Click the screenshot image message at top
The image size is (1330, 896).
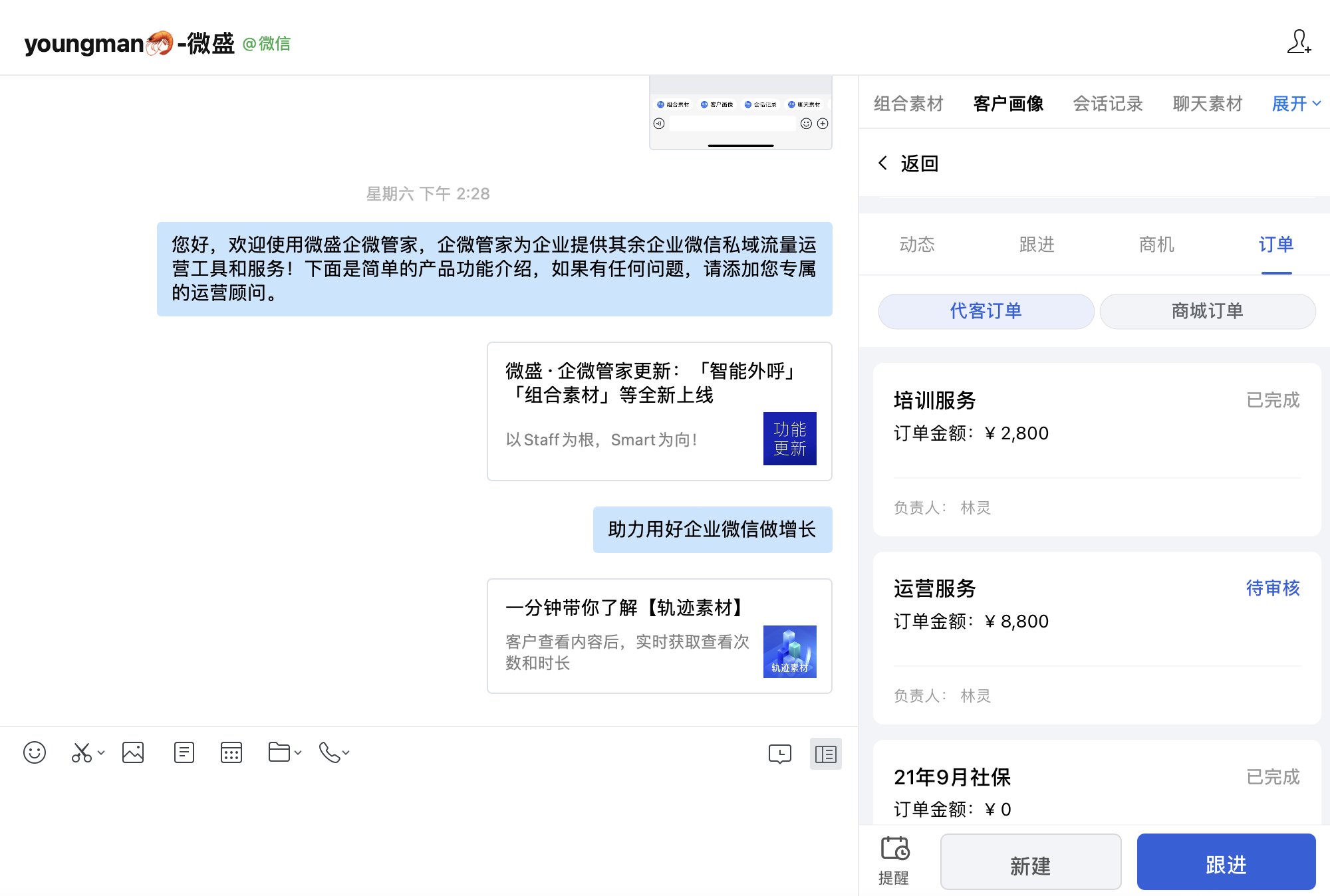741,112
